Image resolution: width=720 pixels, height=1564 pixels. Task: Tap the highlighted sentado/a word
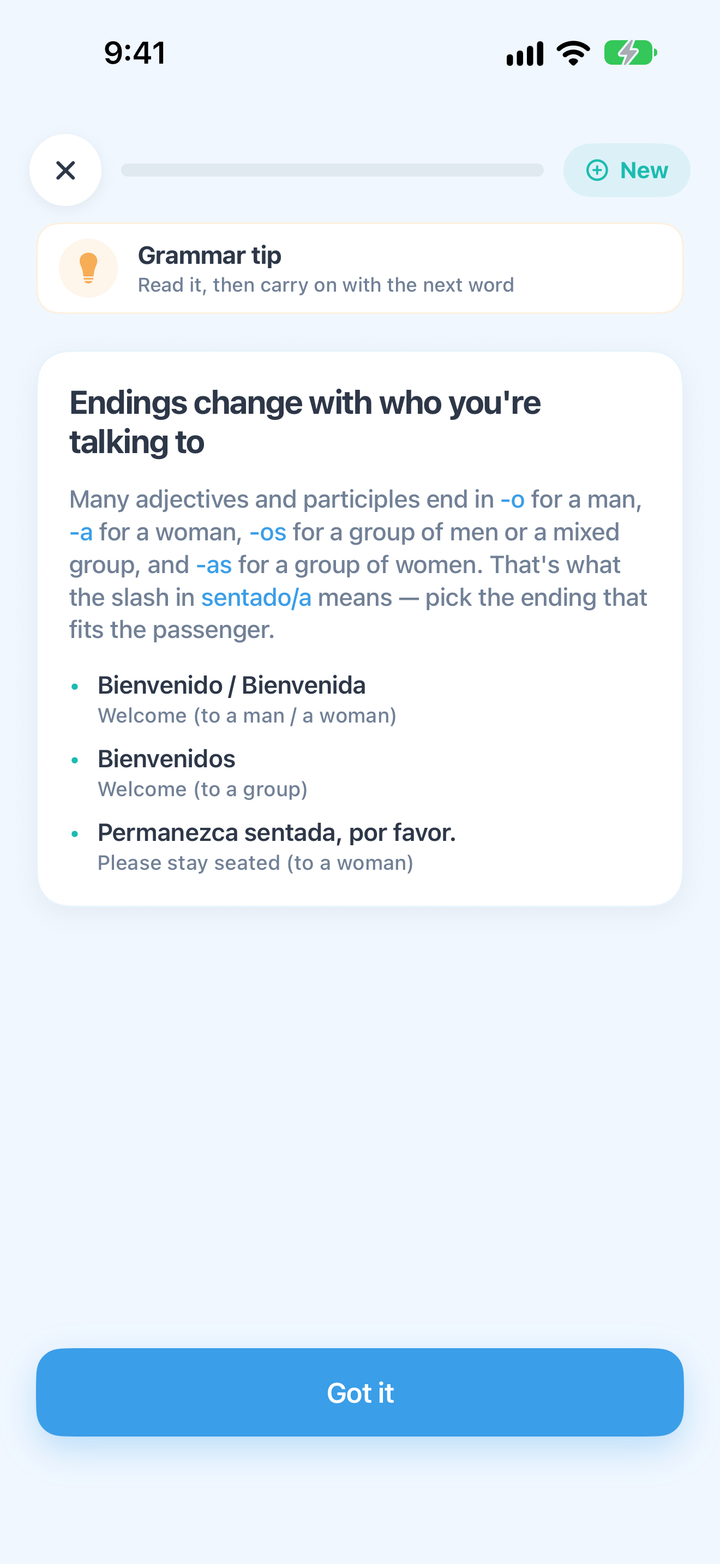[x=256, y=598]
